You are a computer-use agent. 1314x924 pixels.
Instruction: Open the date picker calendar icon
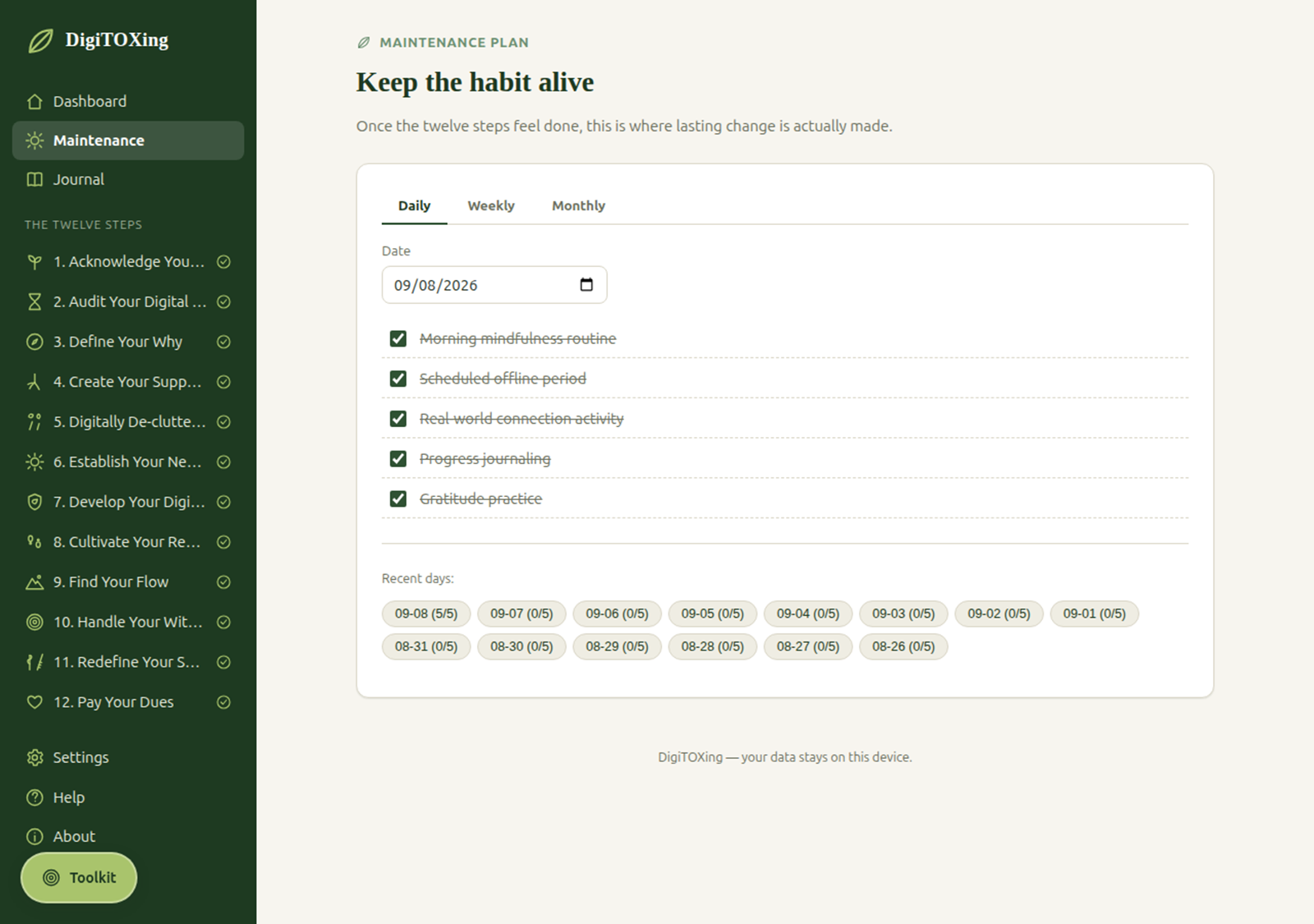tap(586, 285)
